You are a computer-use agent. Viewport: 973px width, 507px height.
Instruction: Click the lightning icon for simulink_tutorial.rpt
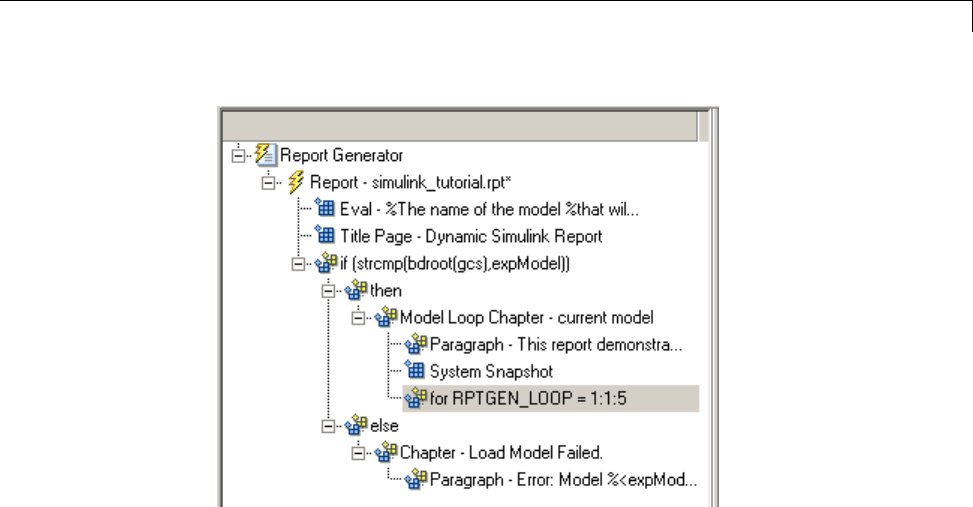tap(296, 182)
